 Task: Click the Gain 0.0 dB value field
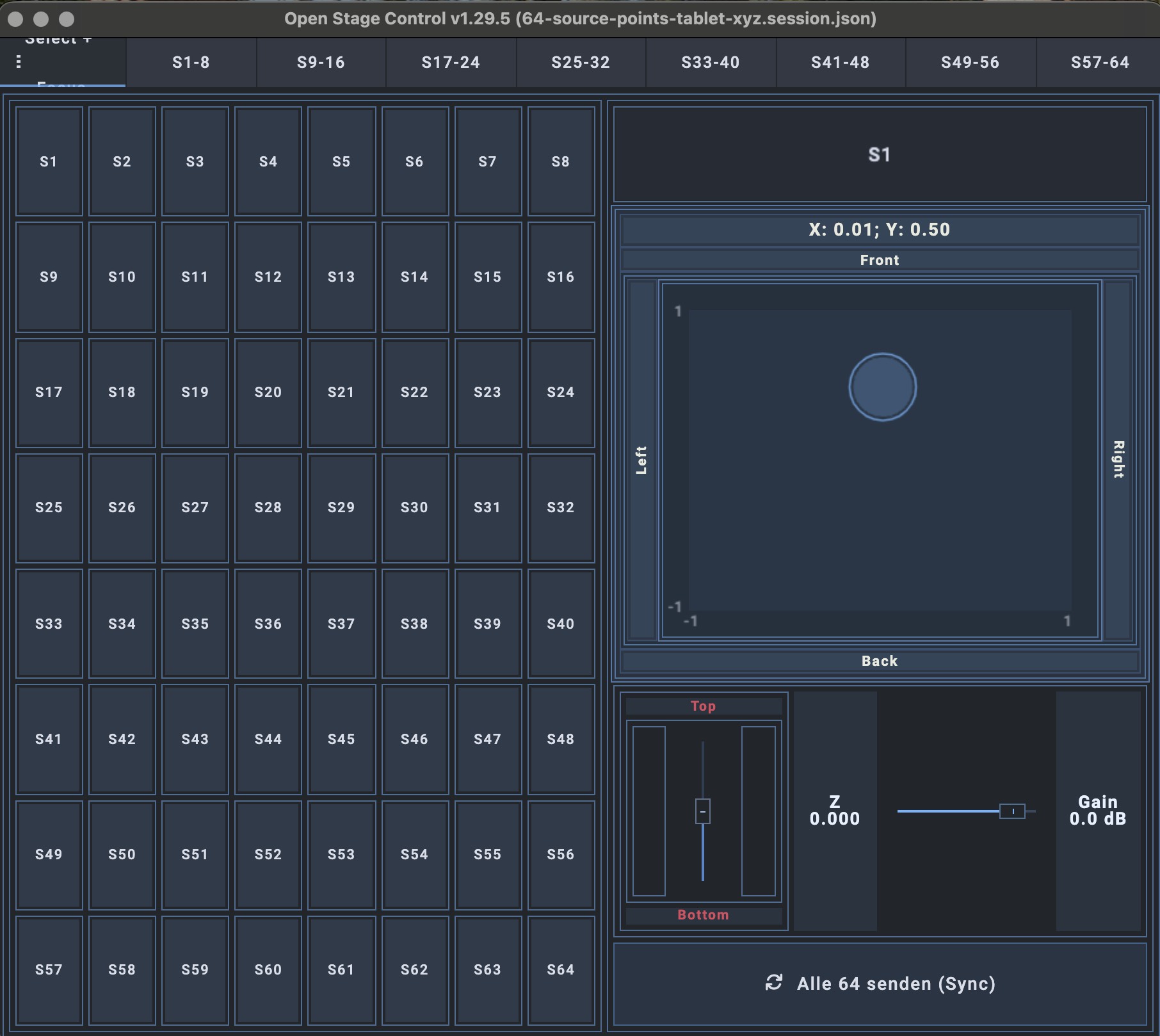pos(1098,811)
